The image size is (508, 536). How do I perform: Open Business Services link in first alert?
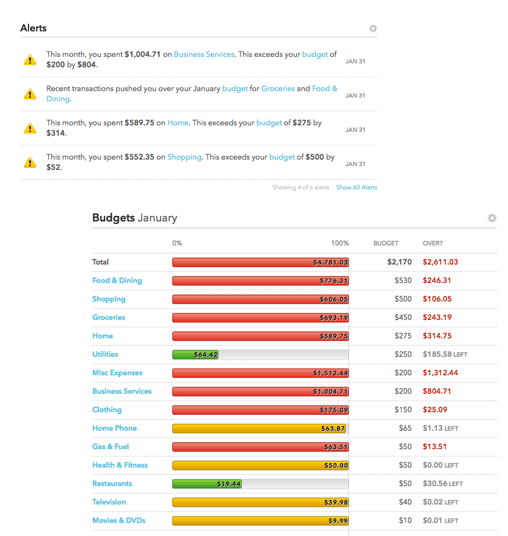click(x=204, y=54)
